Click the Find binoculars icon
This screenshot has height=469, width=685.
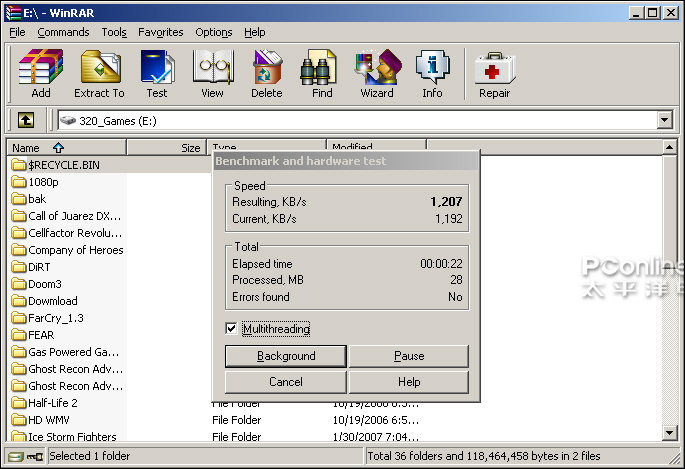(x=318, y=67)
